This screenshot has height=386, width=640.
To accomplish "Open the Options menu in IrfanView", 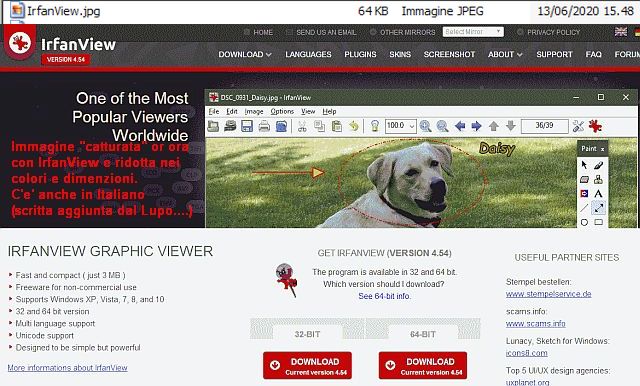I will point(282,111).
